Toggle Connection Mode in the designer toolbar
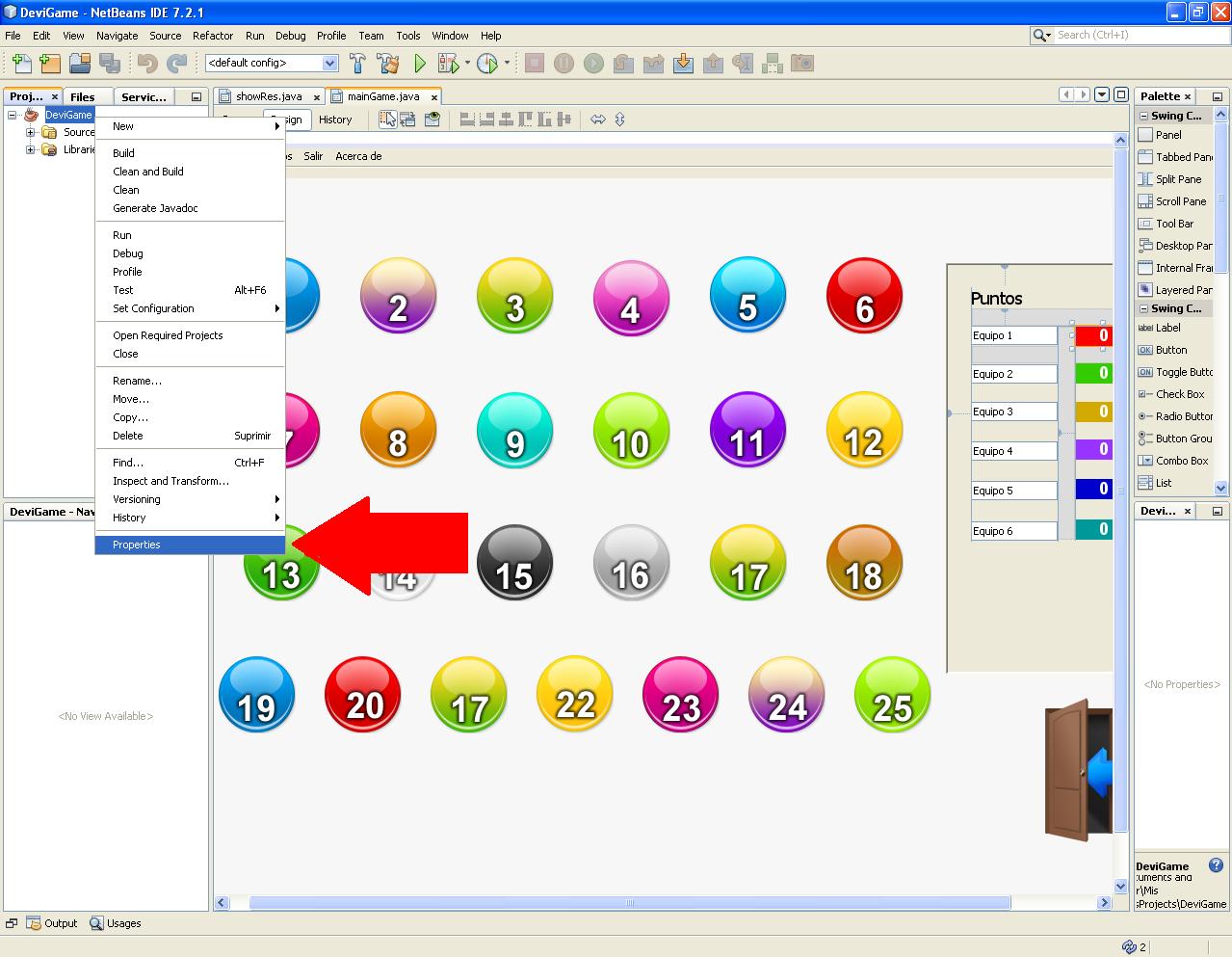This screenshot has height=957, width=1232. click(408, 120)
